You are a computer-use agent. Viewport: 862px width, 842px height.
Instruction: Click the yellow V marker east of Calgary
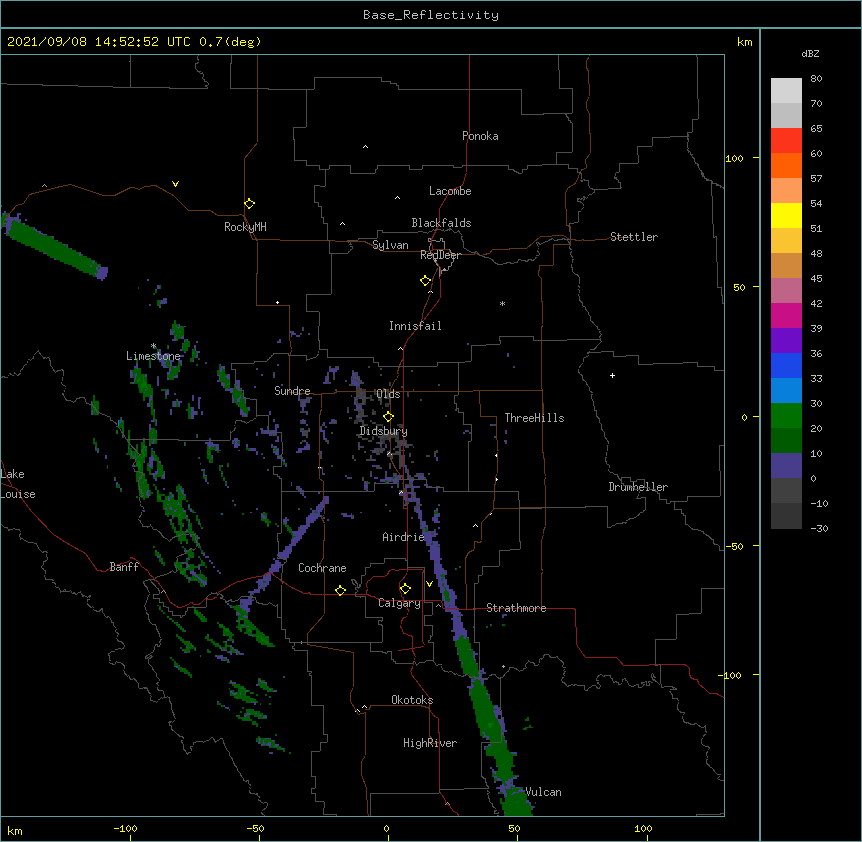point(429,584)
